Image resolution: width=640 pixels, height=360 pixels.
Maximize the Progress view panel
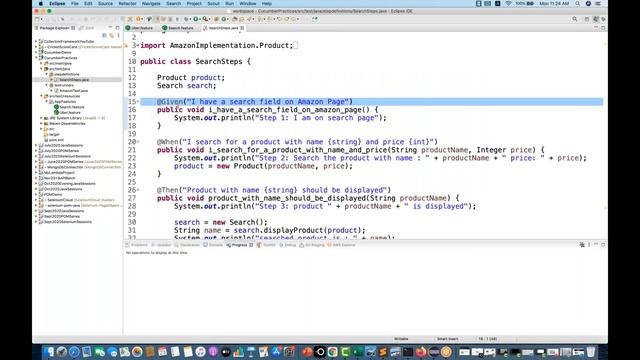pos(603,245)
